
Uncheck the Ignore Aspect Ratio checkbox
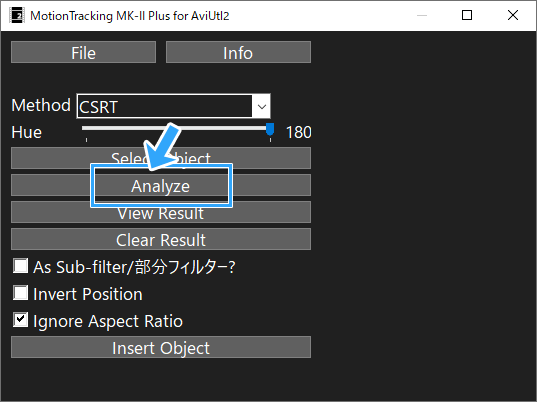pyautogui.click(x=21, y=319)
